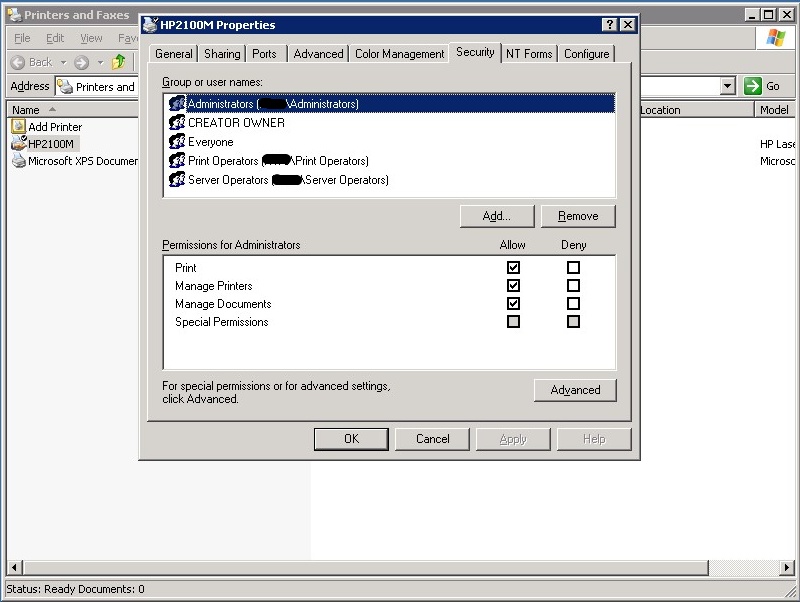Open the Add Printer icon

(x=55, y=126)
